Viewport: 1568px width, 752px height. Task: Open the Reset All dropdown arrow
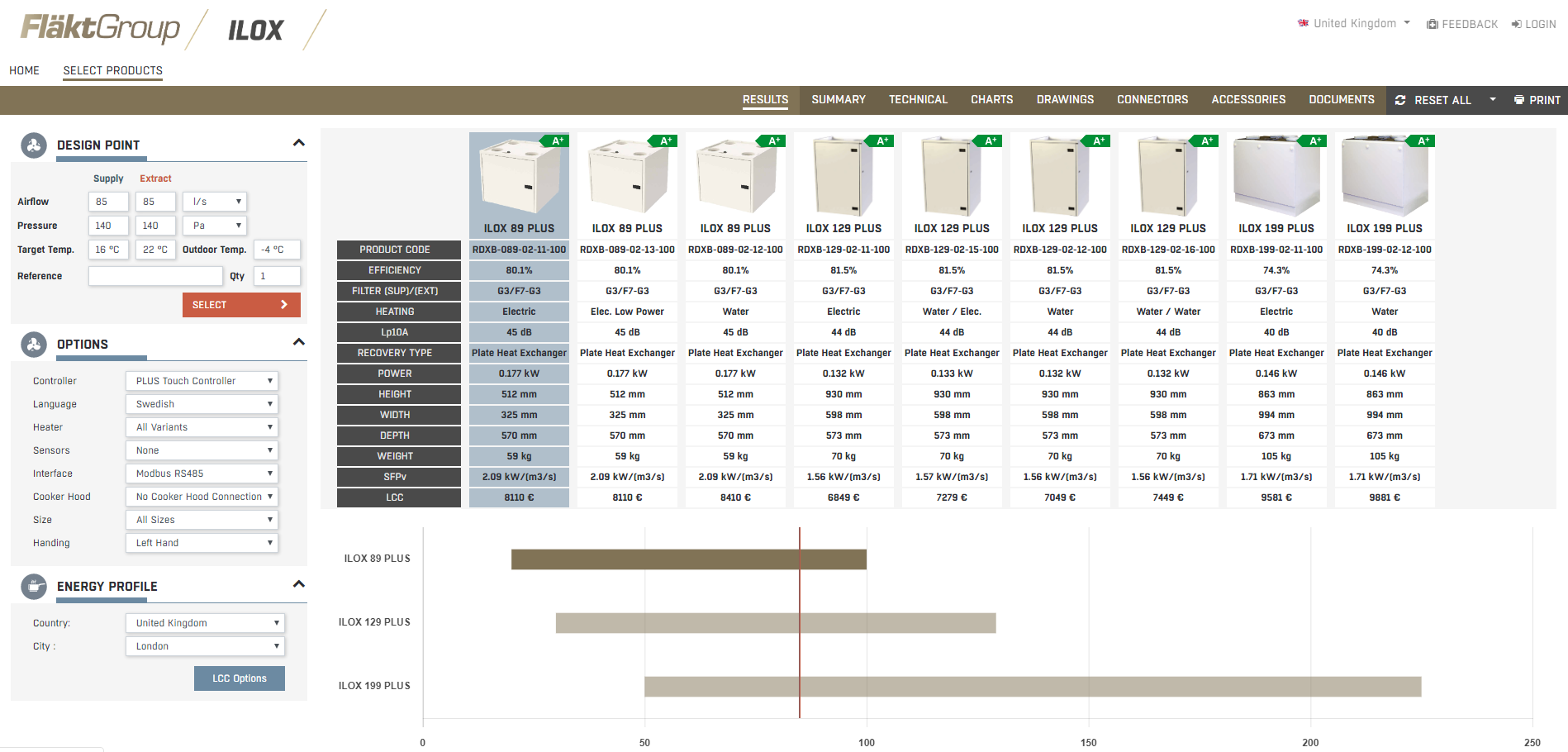(x=1493, y=100)
